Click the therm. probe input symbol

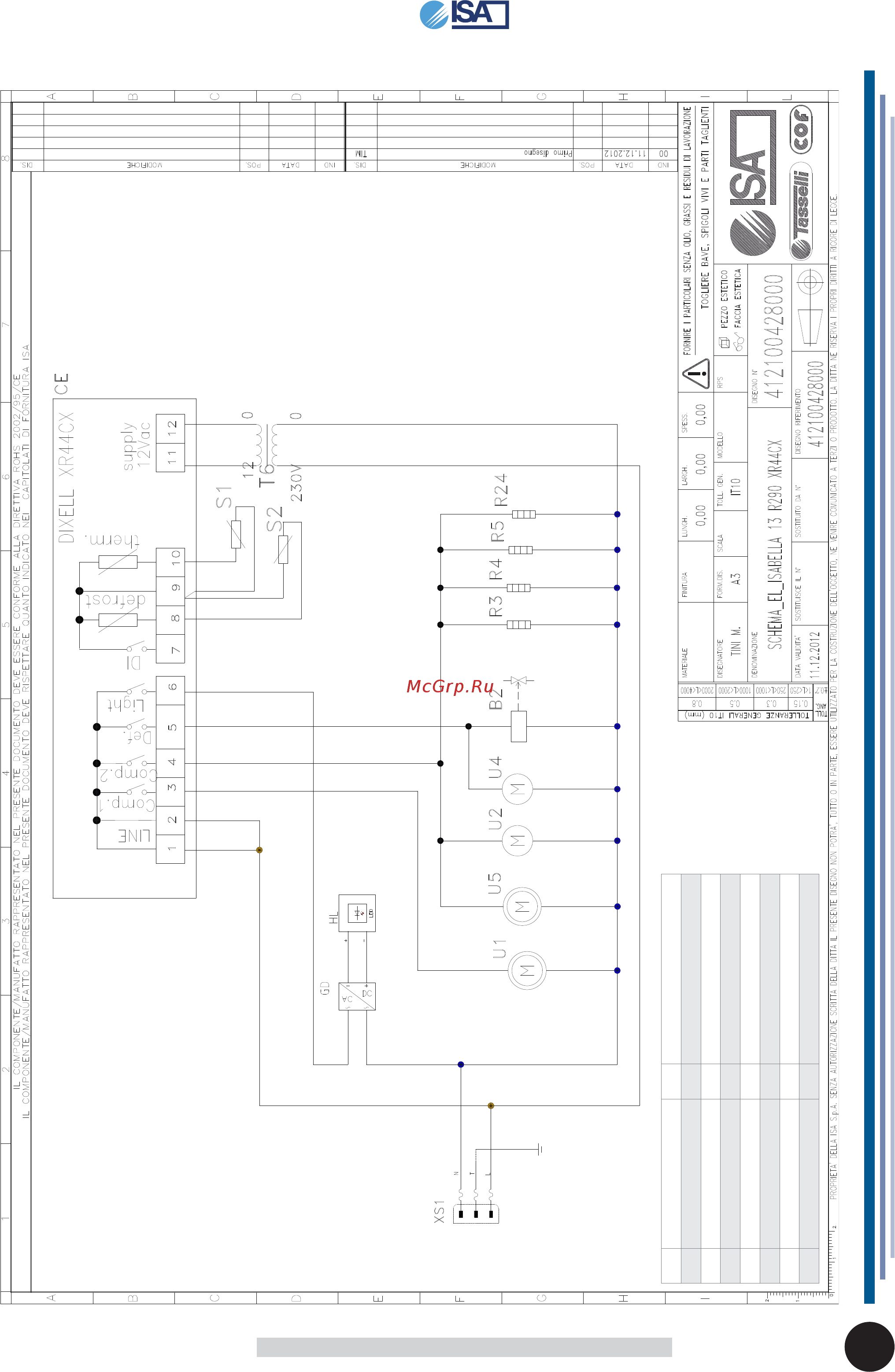click(118, 562)
